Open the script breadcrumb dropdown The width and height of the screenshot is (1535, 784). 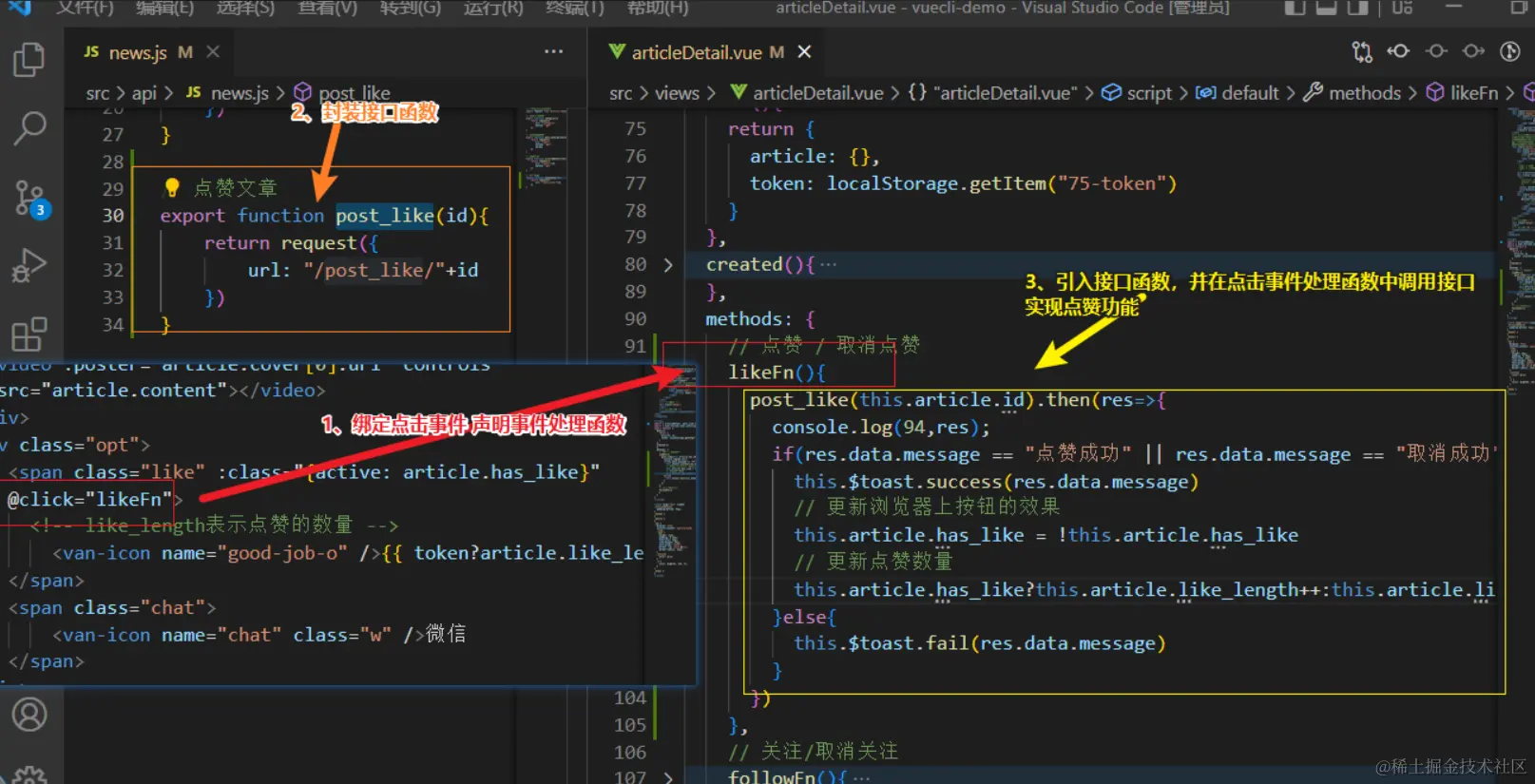[x=1137, y=93]
